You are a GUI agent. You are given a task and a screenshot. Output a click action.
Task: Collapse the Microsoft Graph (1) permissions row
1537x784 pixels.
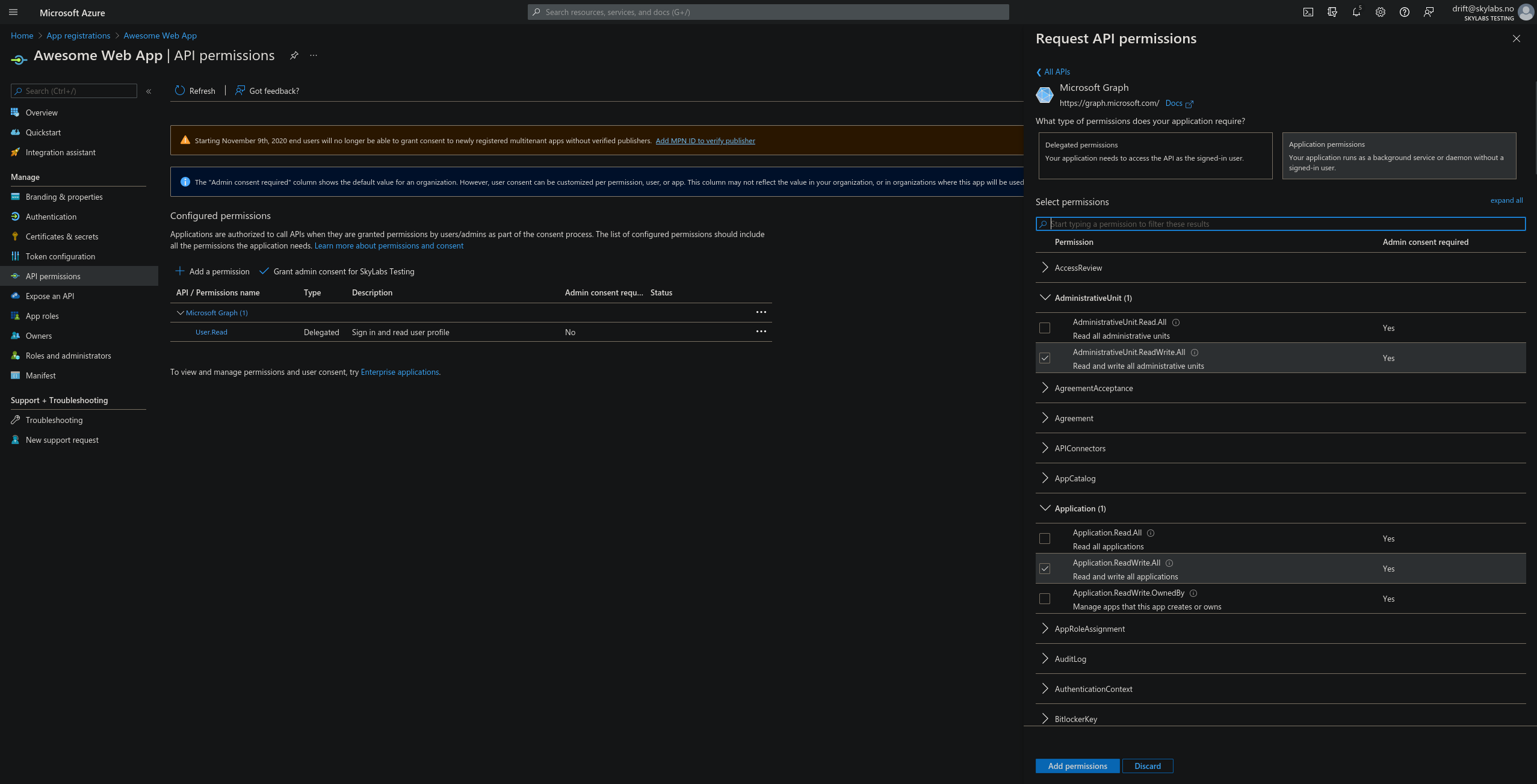pos(180,313)
